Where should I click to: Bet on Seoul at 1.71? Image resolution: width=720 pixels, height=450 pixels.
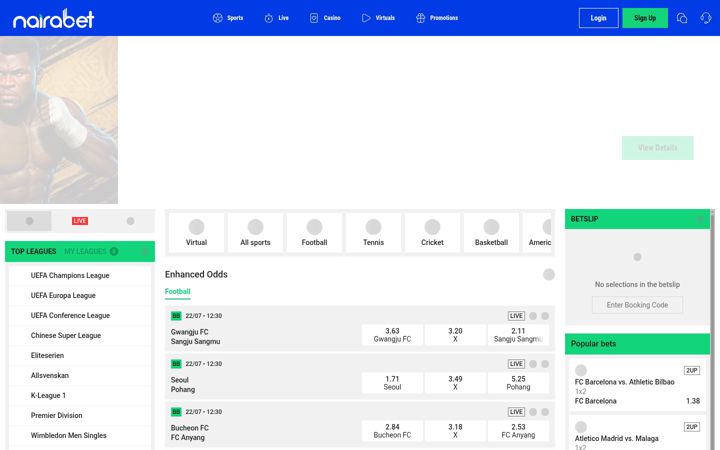[x=392, y=382]
